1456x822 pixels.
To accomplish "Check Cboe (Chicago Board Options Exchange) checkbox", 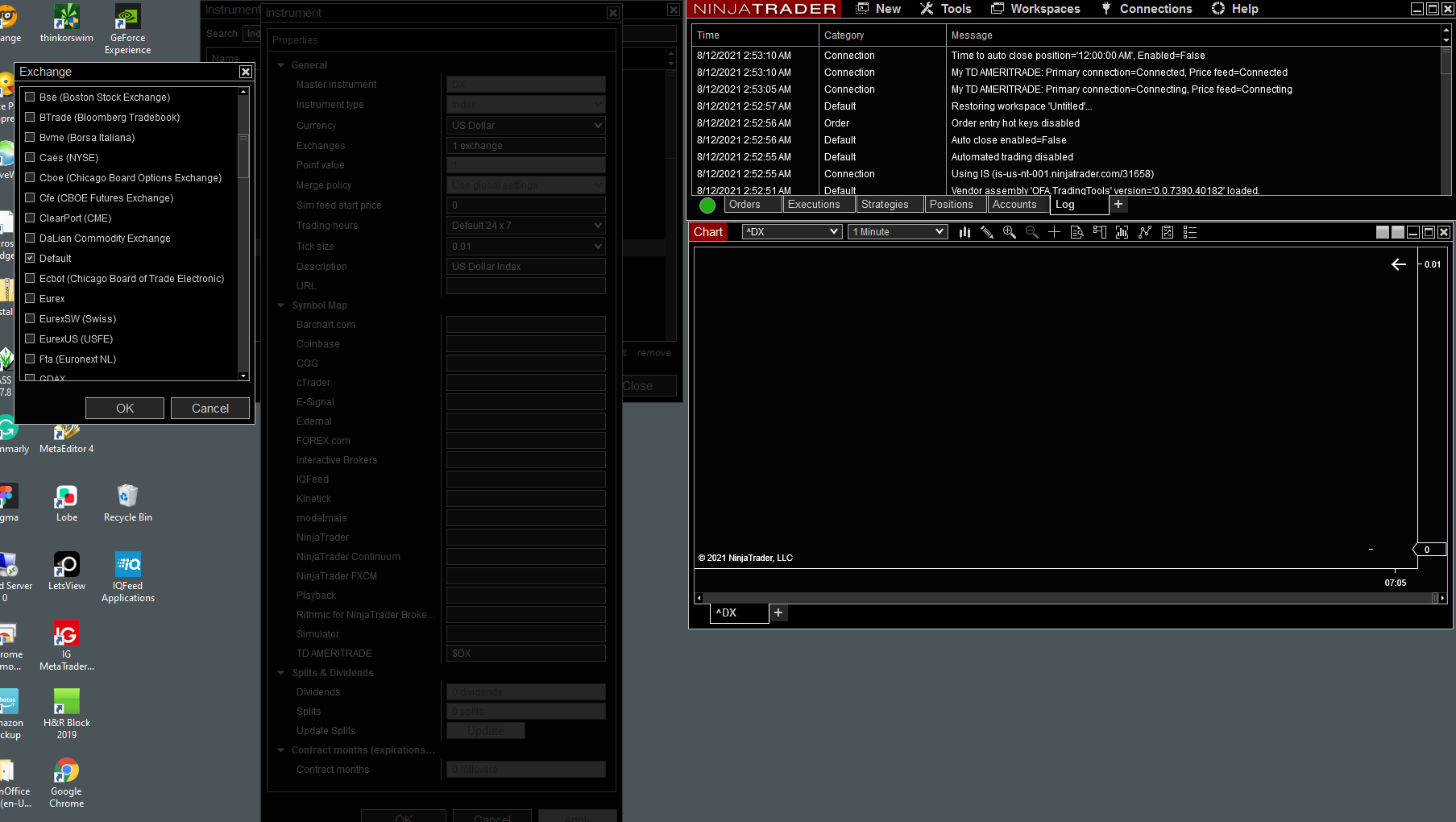I will tap(30, 177).
